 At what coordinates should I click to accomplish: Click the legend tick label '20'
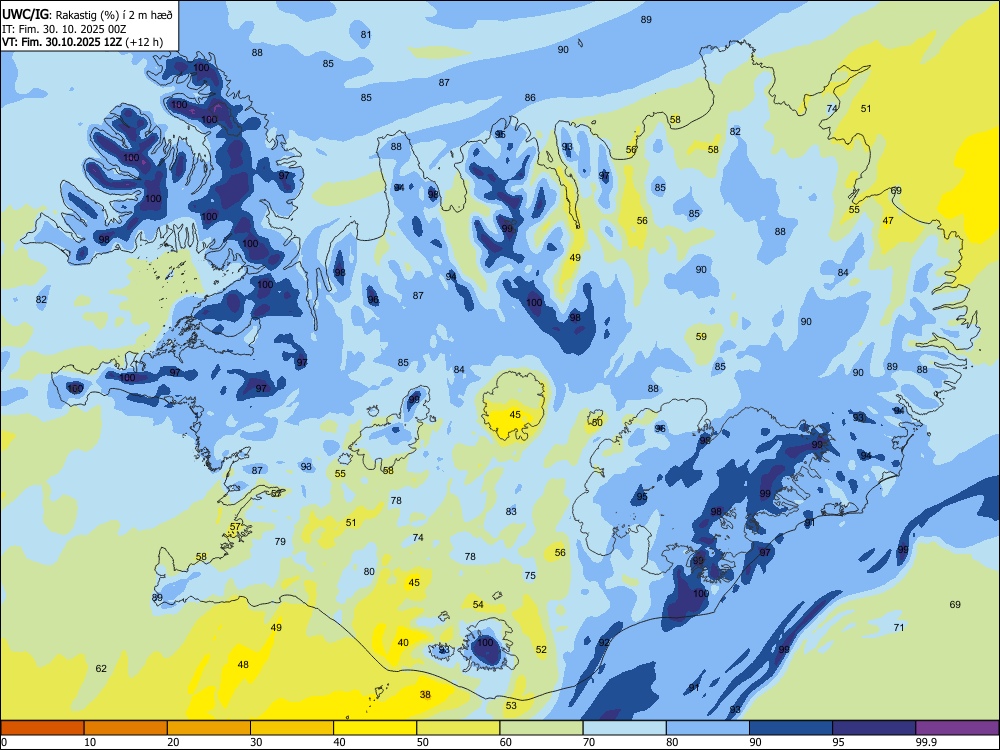coord(173,742)
